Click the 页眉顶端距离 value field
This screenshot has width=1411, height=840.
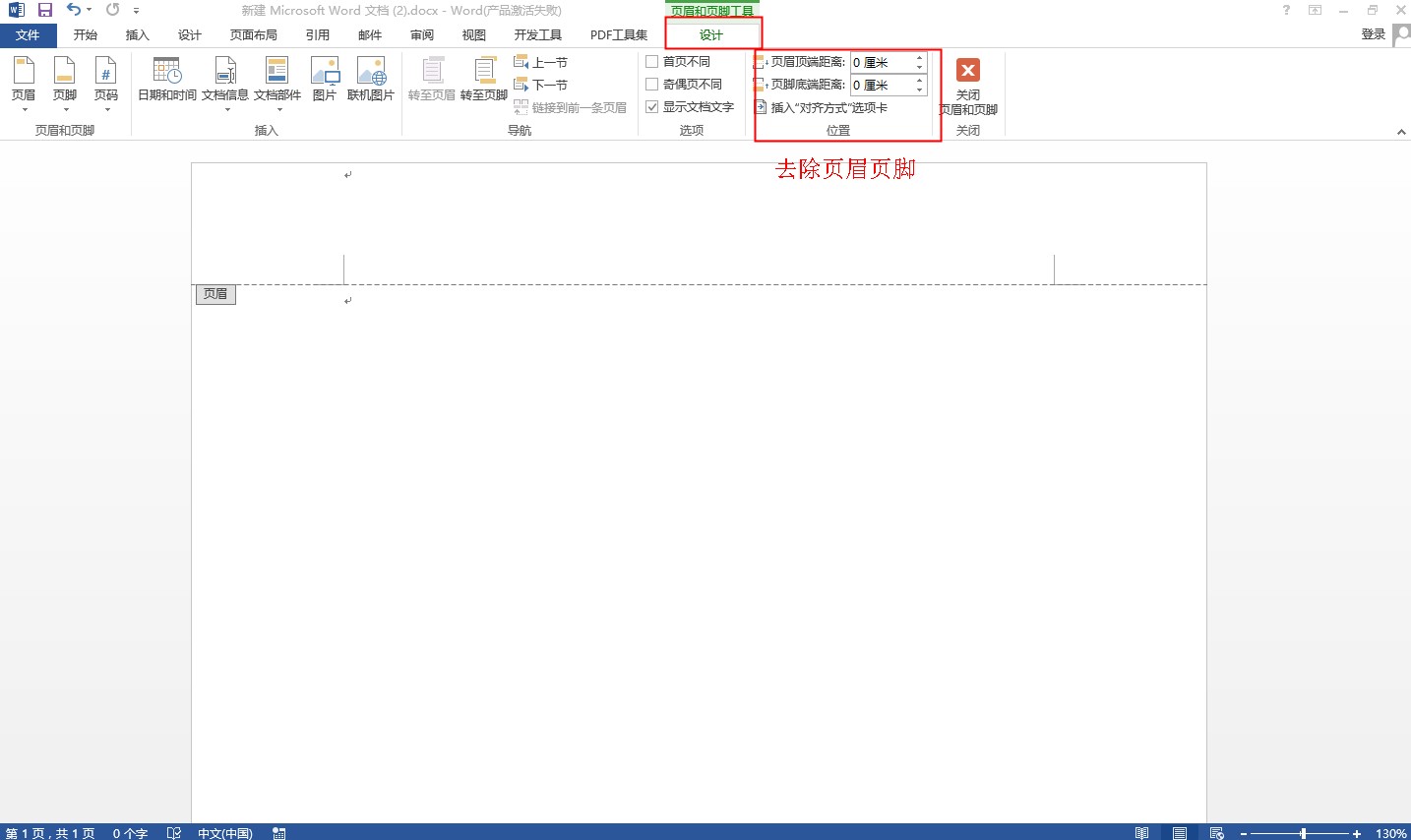882,62
